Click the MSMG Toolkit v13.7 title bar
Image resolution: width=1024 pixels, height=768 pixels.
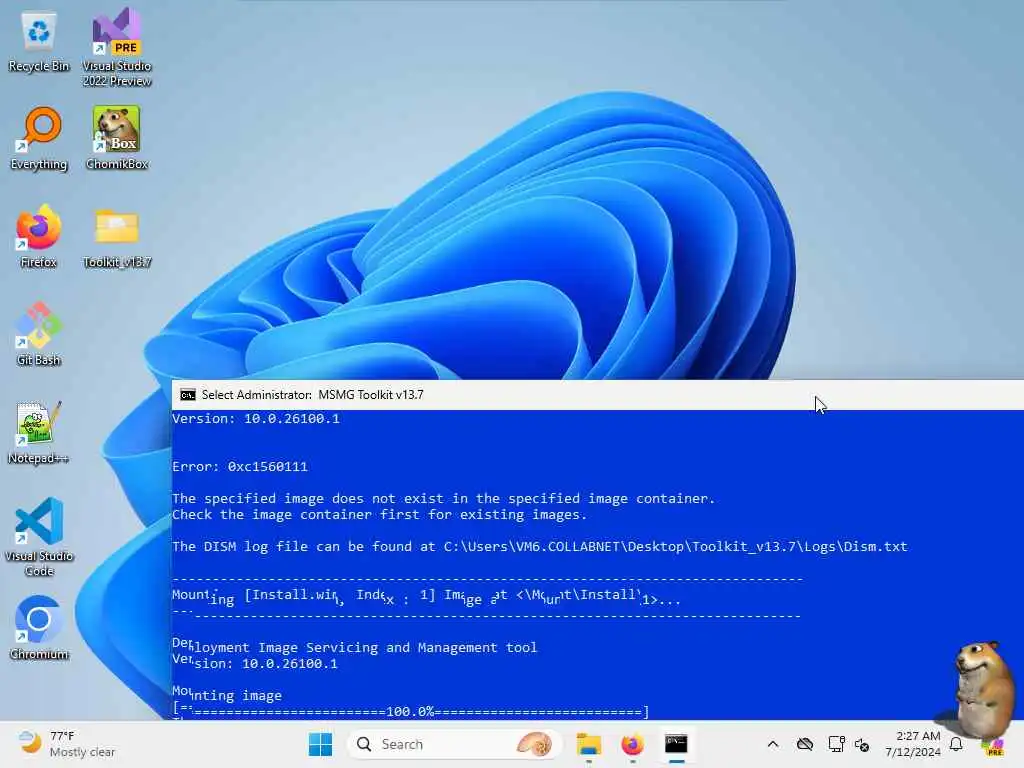(598, 394)
